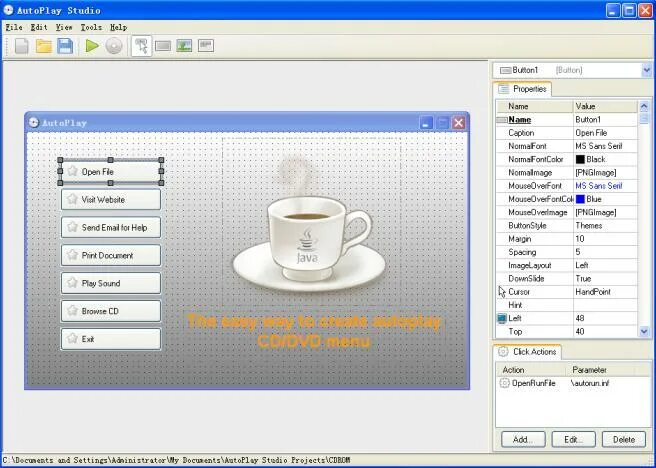The width and height of the screenshot is (656, 468).
Task: Click the properties list scroll up arrow
Action: tap(644, 107)
